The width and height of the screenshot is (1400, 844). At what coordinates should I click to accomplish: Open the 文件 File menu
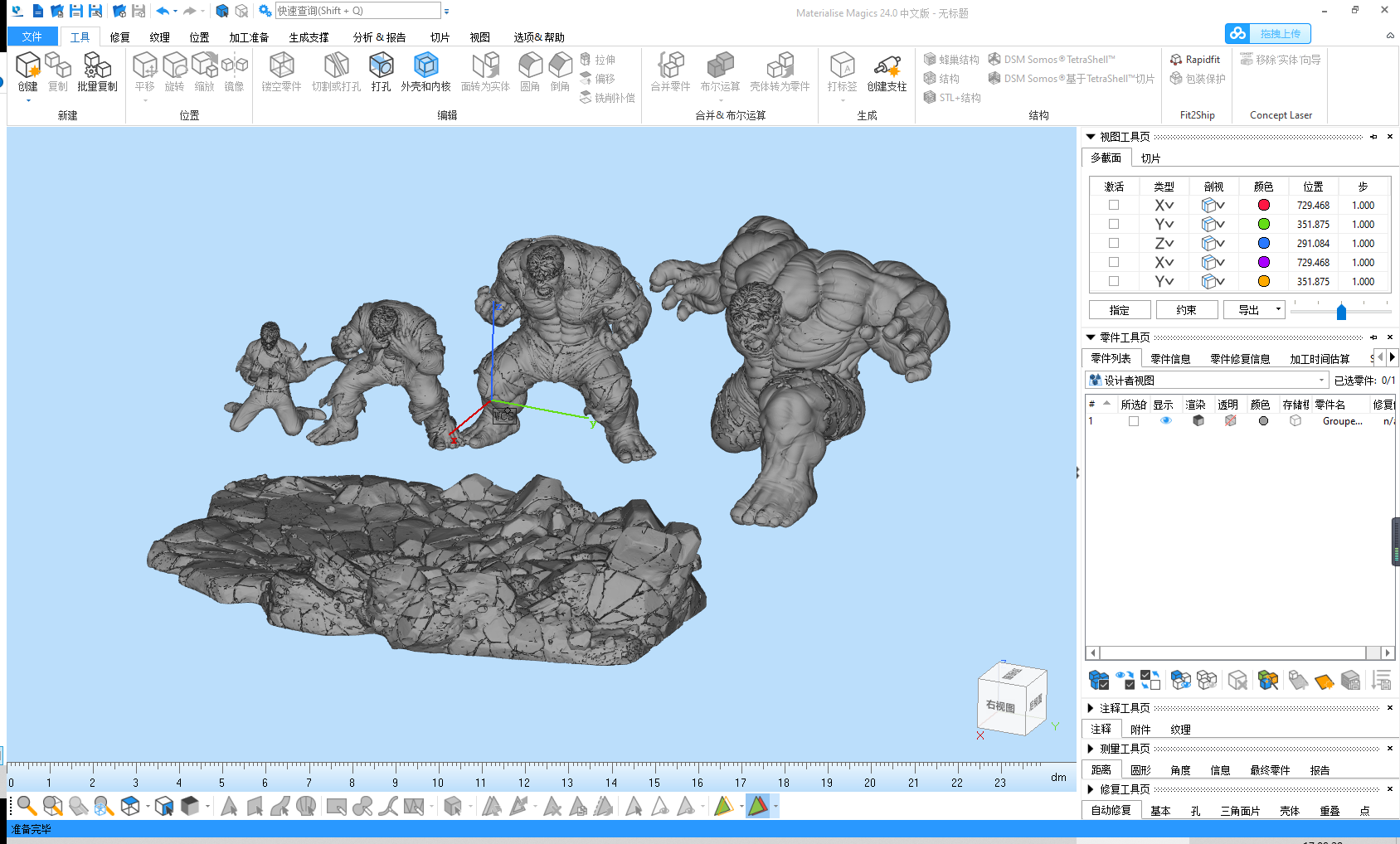(x=32, y=36)
